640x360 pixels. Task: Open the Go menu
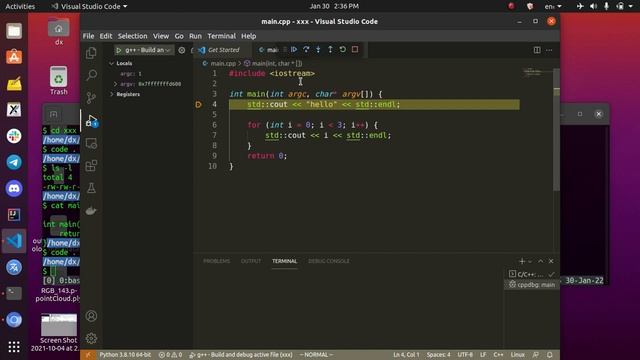[x=179, y=36]
